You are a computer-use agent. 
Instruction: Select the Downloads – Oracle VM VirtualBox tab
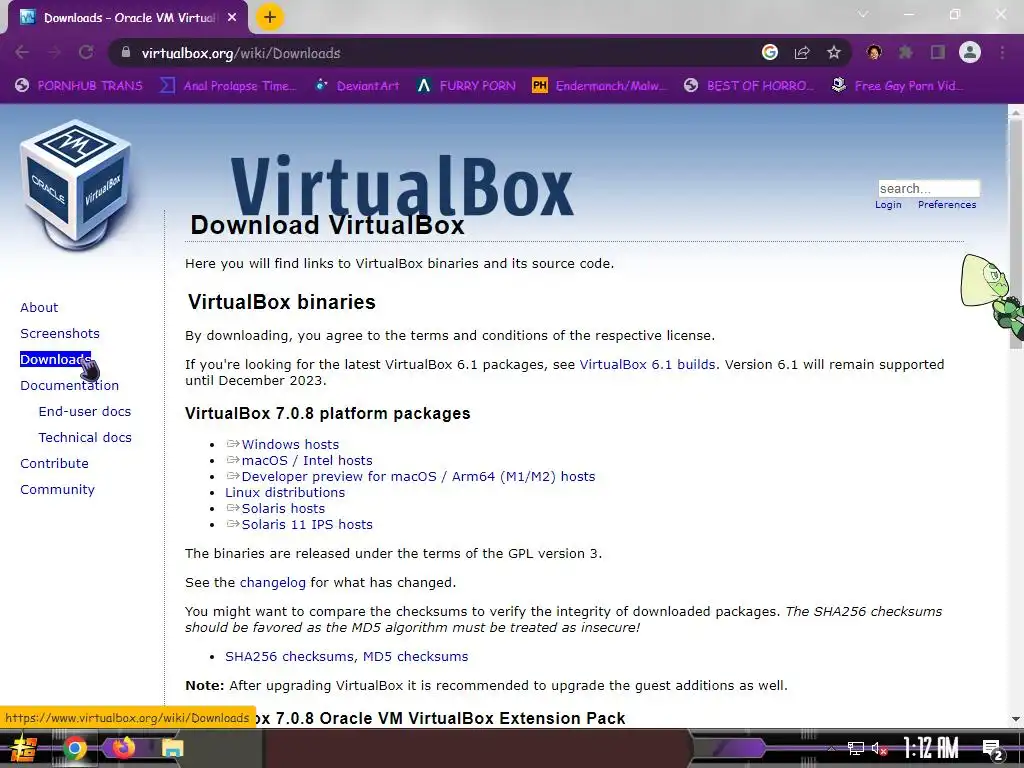click(128, 18)
